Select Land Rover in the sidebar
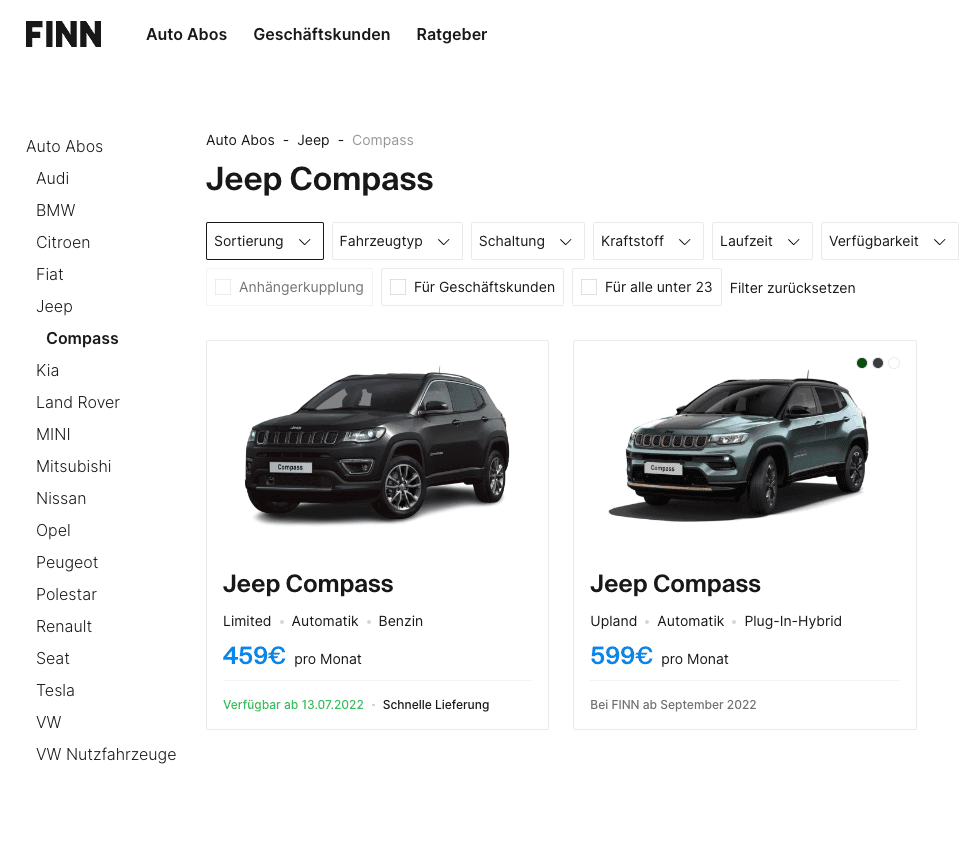Screen dimensions: 964x860 click(78, 402)
